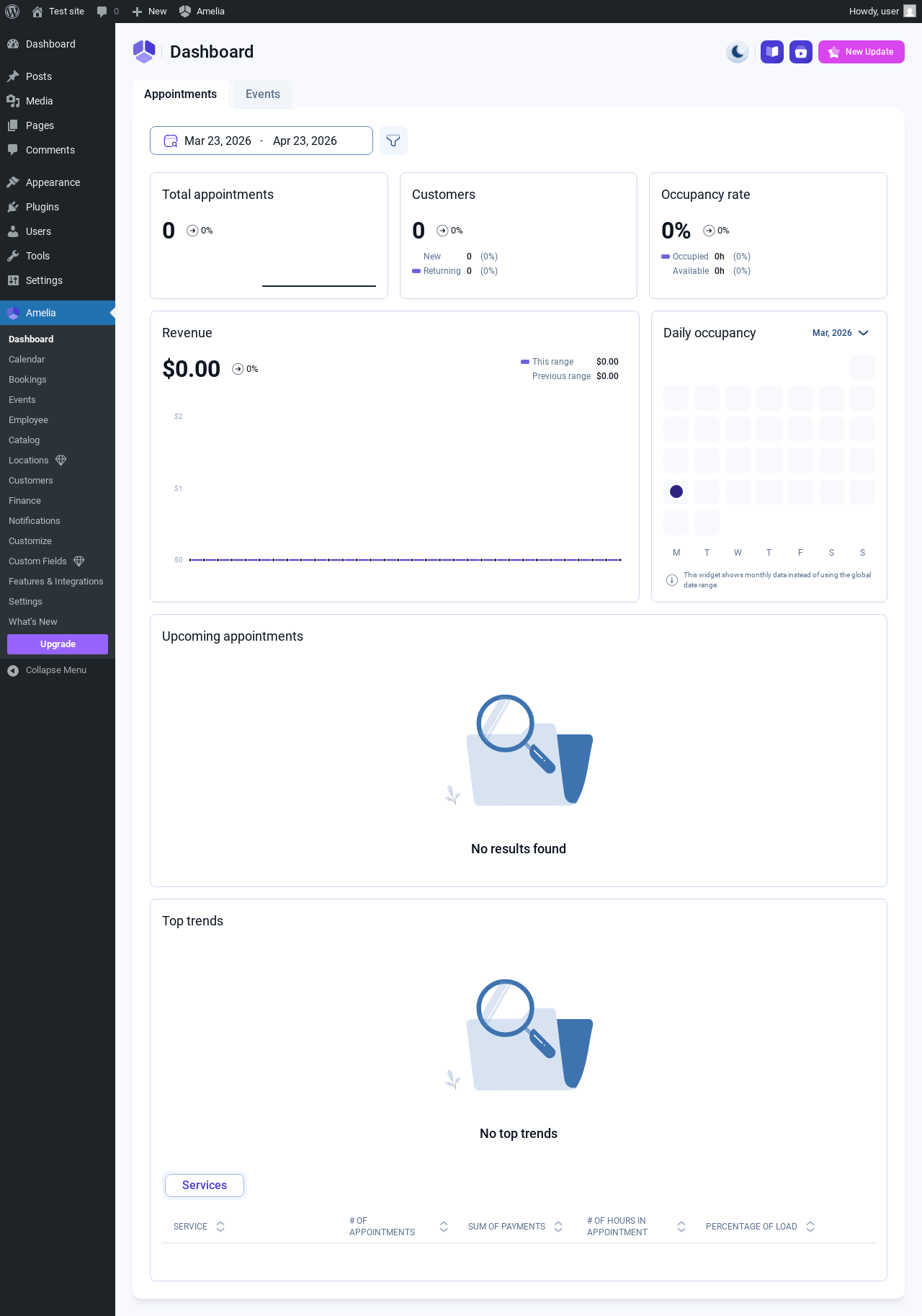Viewport: 922px width, 1316px height.
Task: Switch to the Events tab
Action: [263, 94]
